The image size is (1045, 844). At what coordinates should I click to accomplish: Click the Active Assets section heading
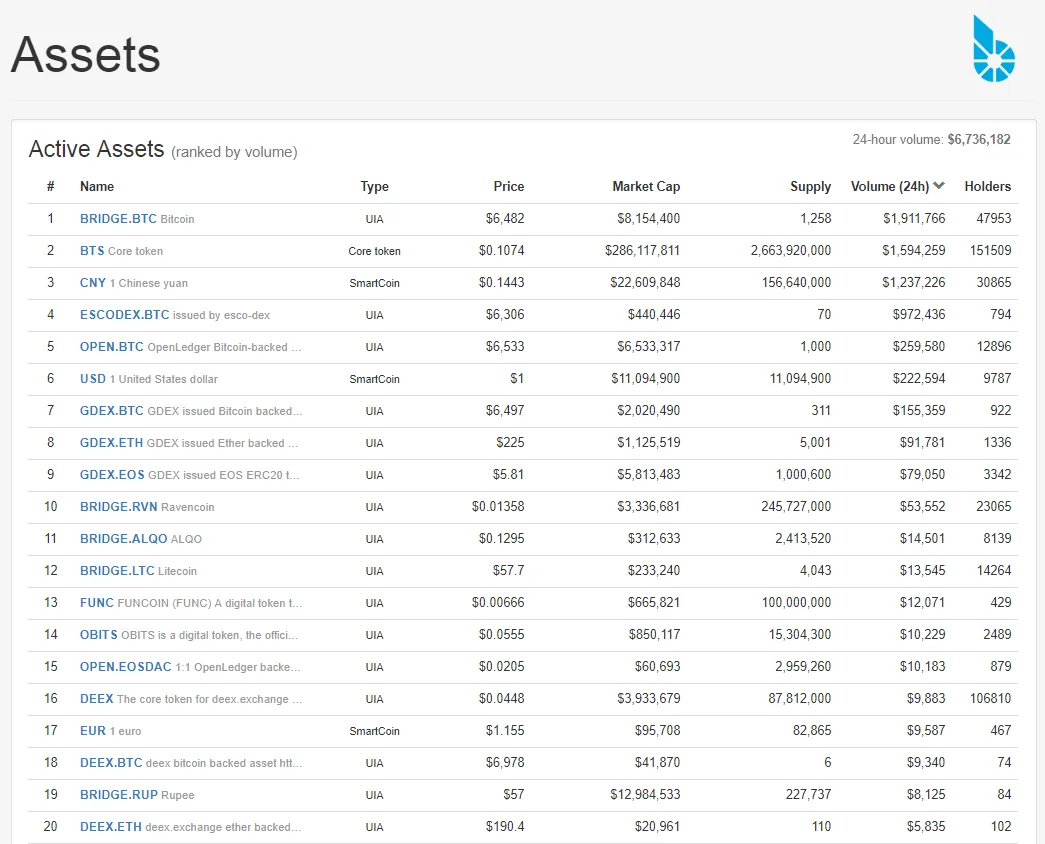point(96,149)
